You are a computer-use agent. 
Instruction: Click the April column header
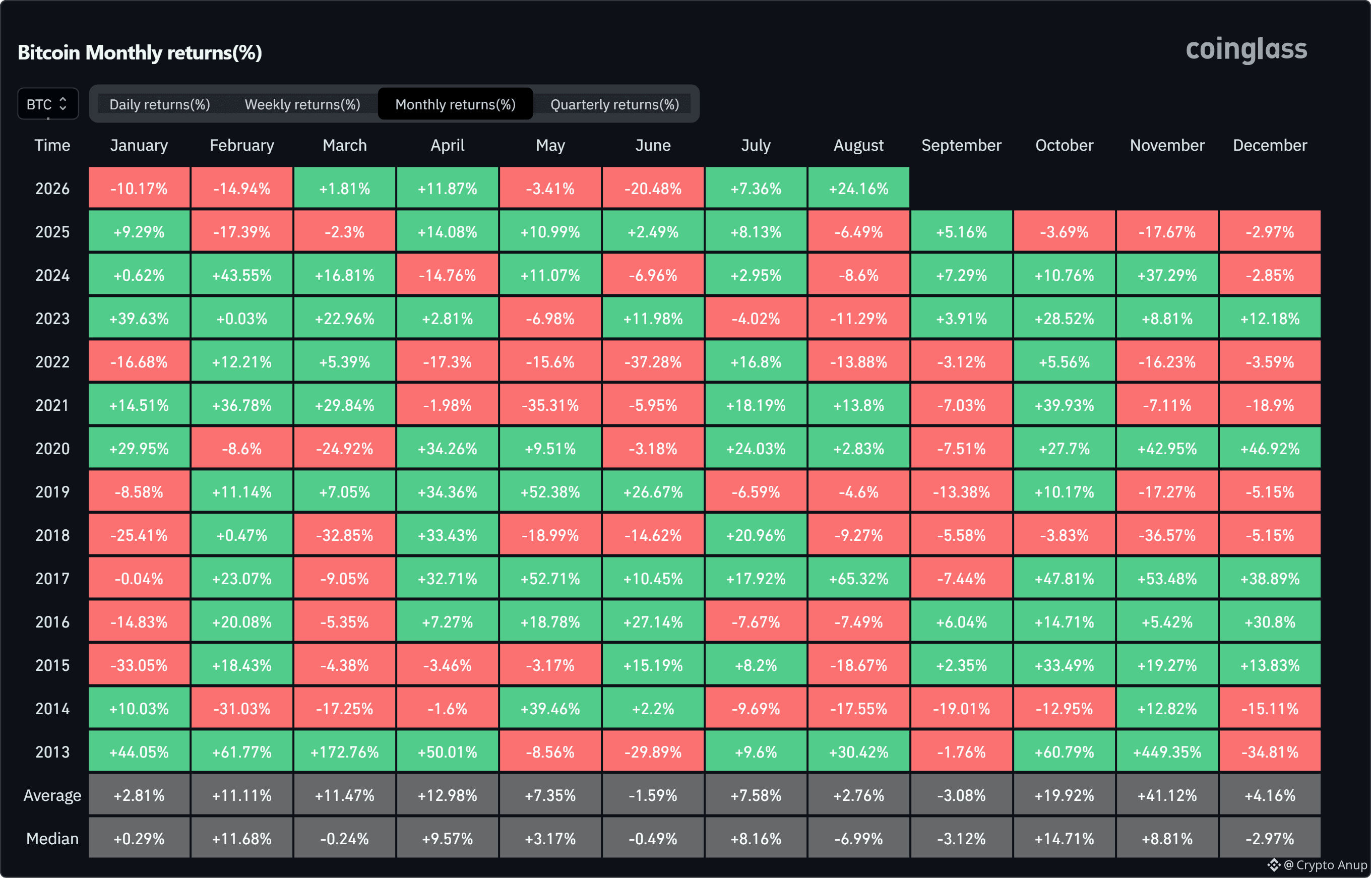click(448, 145)
